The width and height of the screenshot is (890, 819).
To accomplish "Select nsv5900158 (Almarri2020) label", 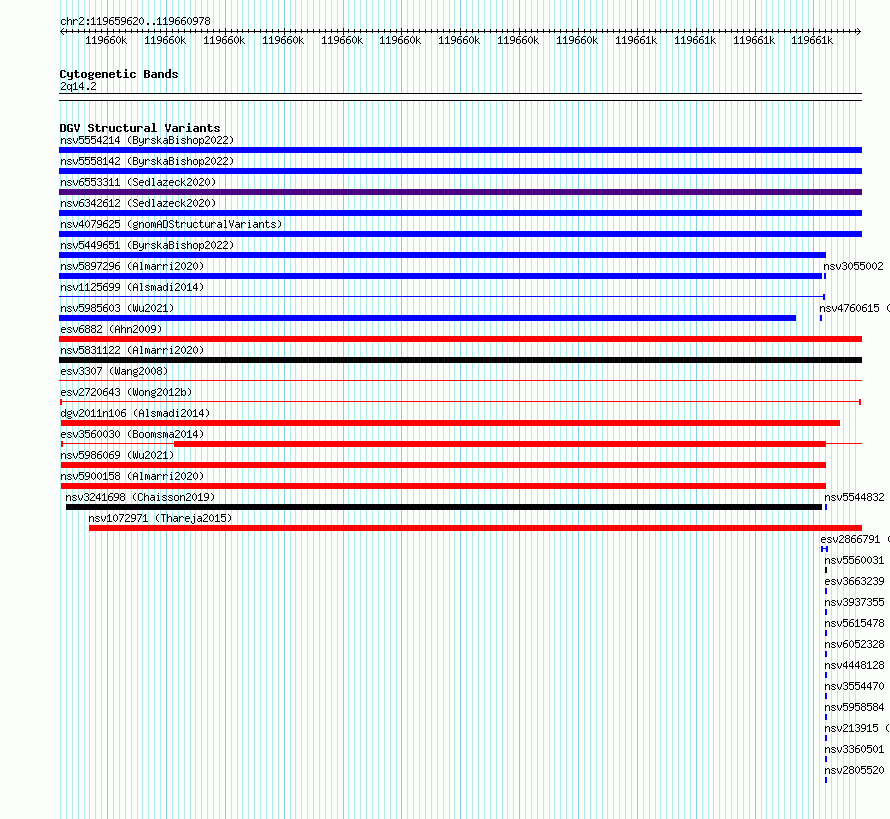I will (132, 476).
